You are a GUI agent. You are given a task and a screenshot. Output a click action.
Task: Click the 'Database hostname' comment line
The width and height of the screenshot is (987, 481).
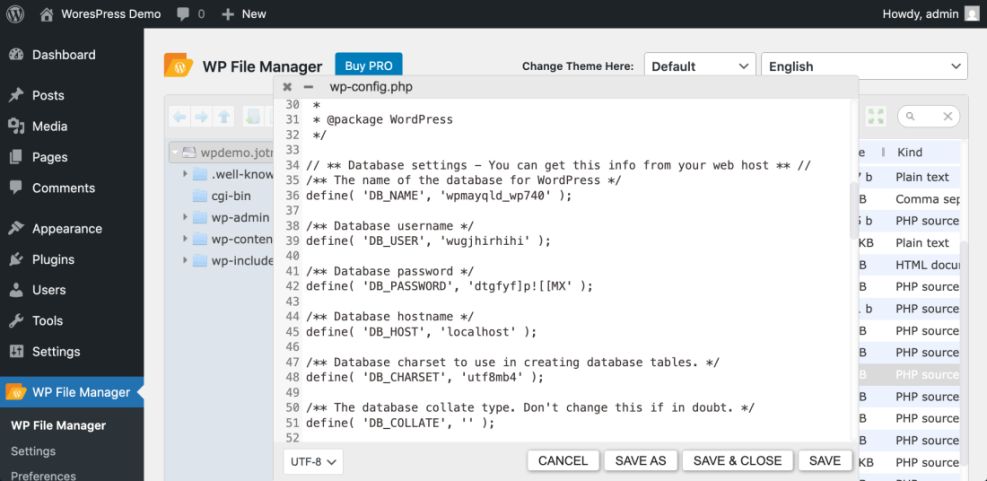(x=390, y=316)
